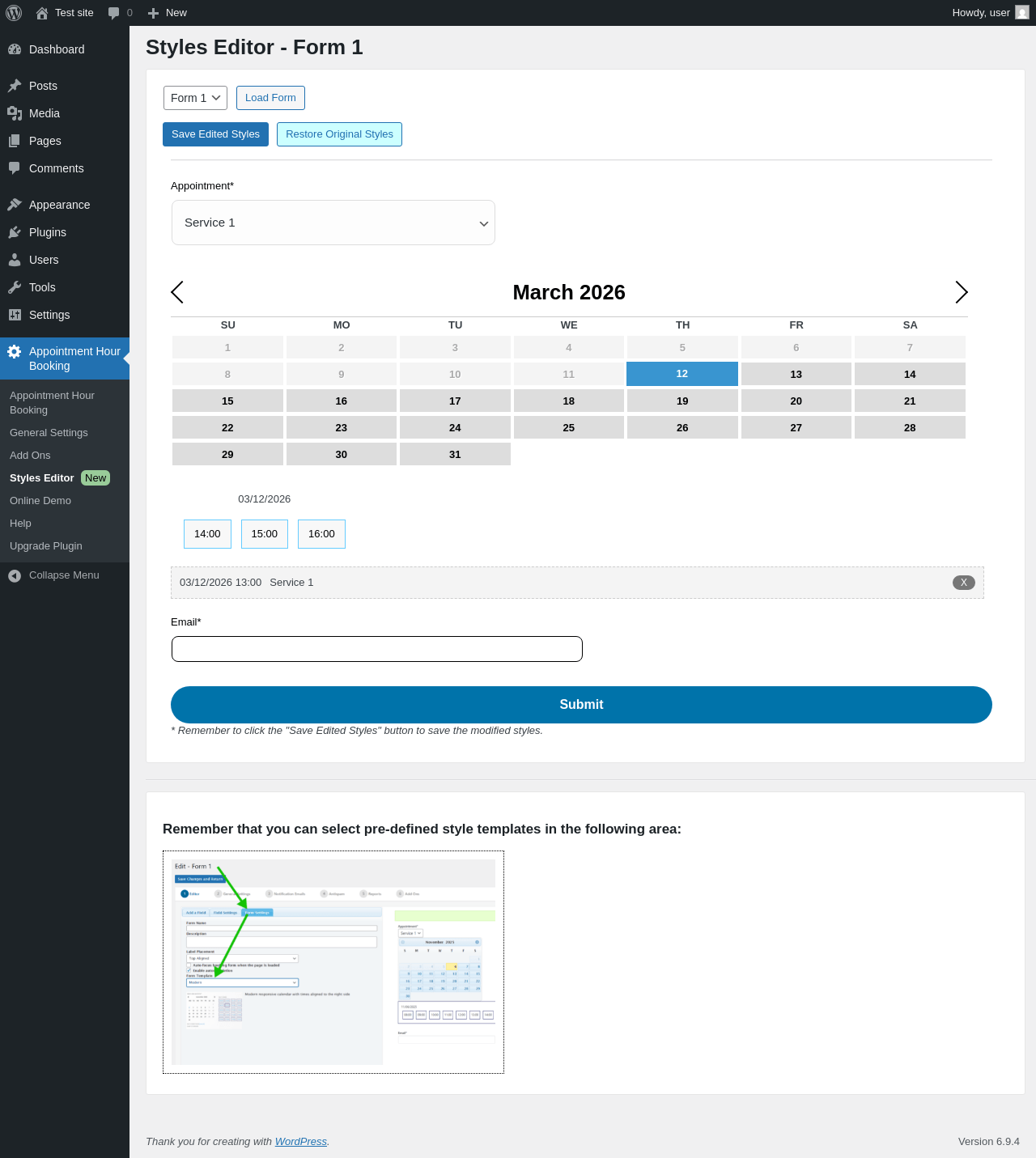Screen dimensions: 1036x1158
Task: Select the 14:00 time slot
Action: pos(207,534)
